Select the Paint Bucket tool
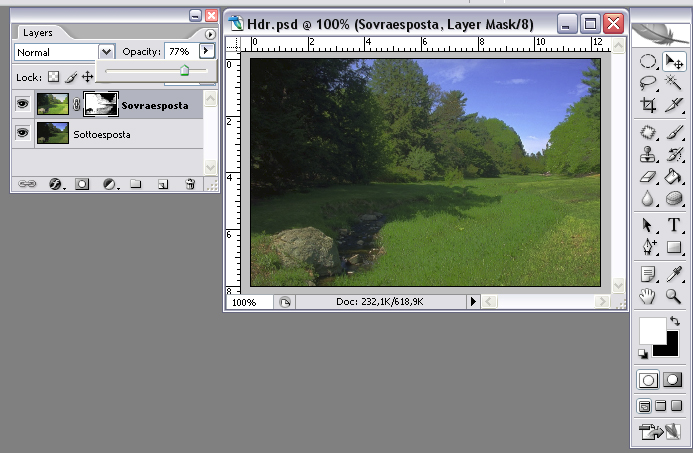Image resolution: width=693 pixels, height=453 pixels. pos(674,177)
